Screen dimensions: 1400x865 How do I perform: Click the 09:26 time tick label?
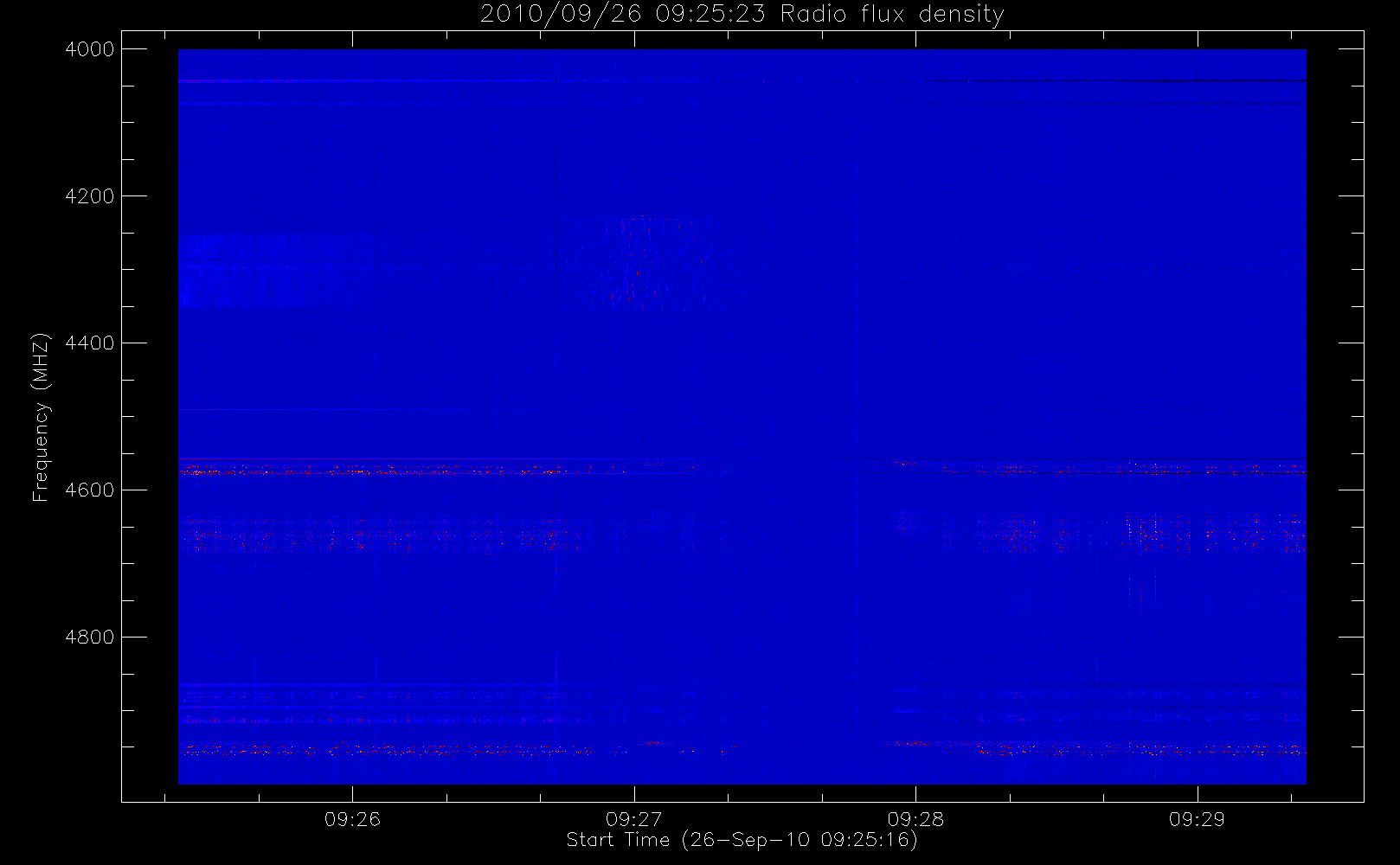tap(352, 819)
